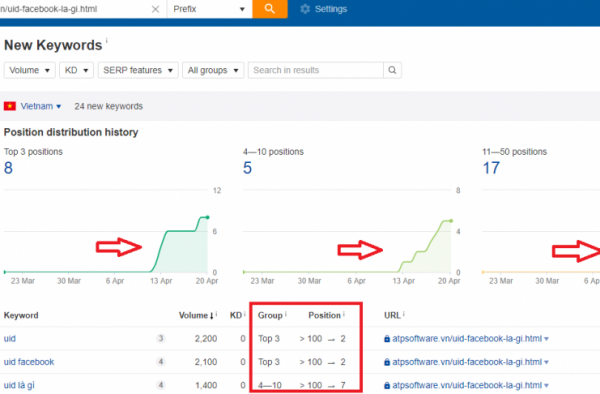The image size is (600, 394).
Task: Click info icon next to KD header
Action: pyautogui.click(x=245, y=314)
